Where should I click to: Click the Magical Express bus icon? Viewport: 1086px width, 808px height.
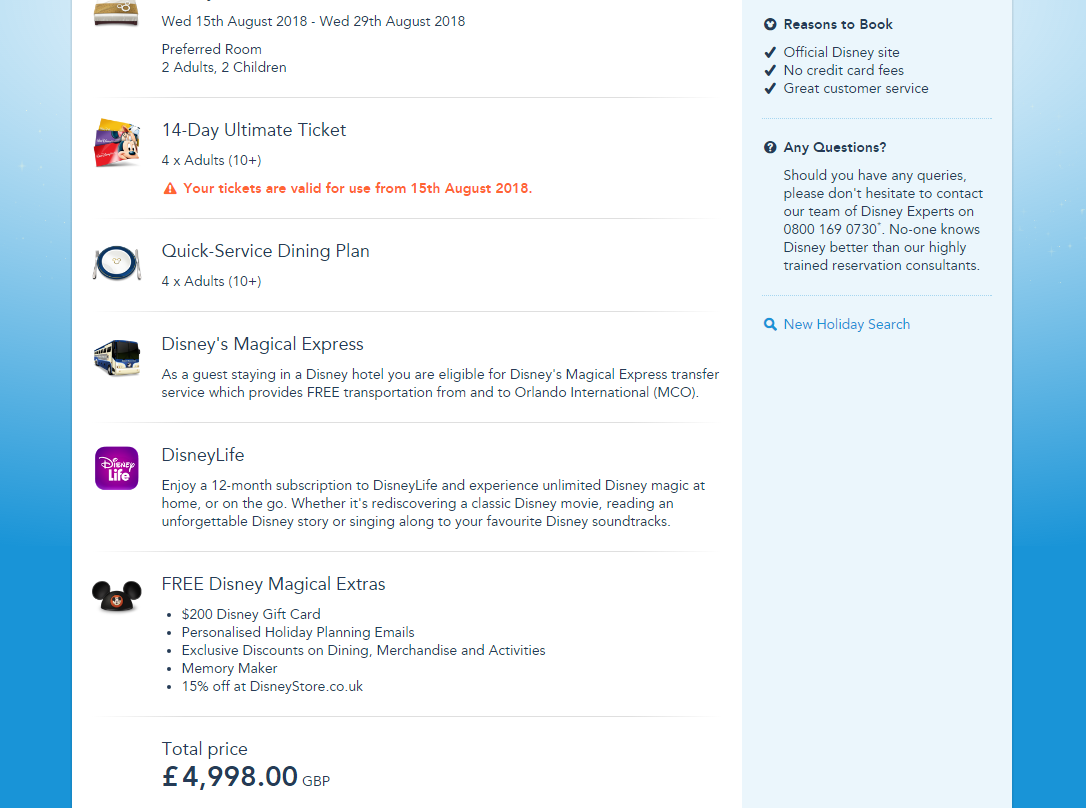(117, 357)
